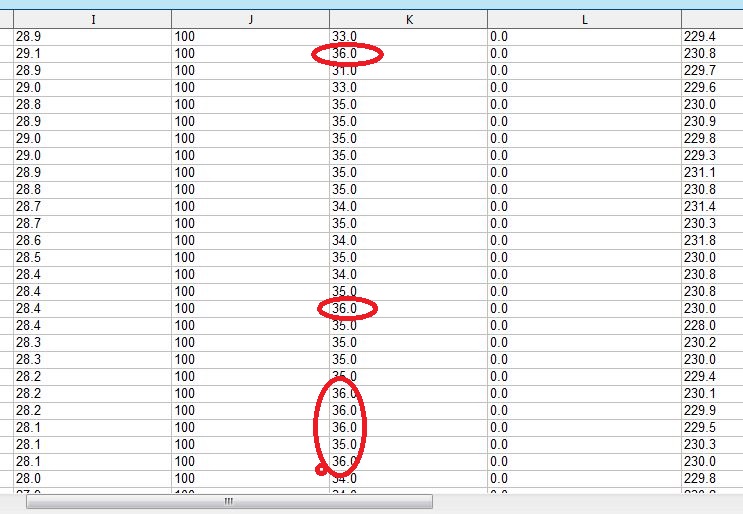Screen dimensions: 743x514
Task: Select the cell showing 231.4
Action: click(711, 206)
